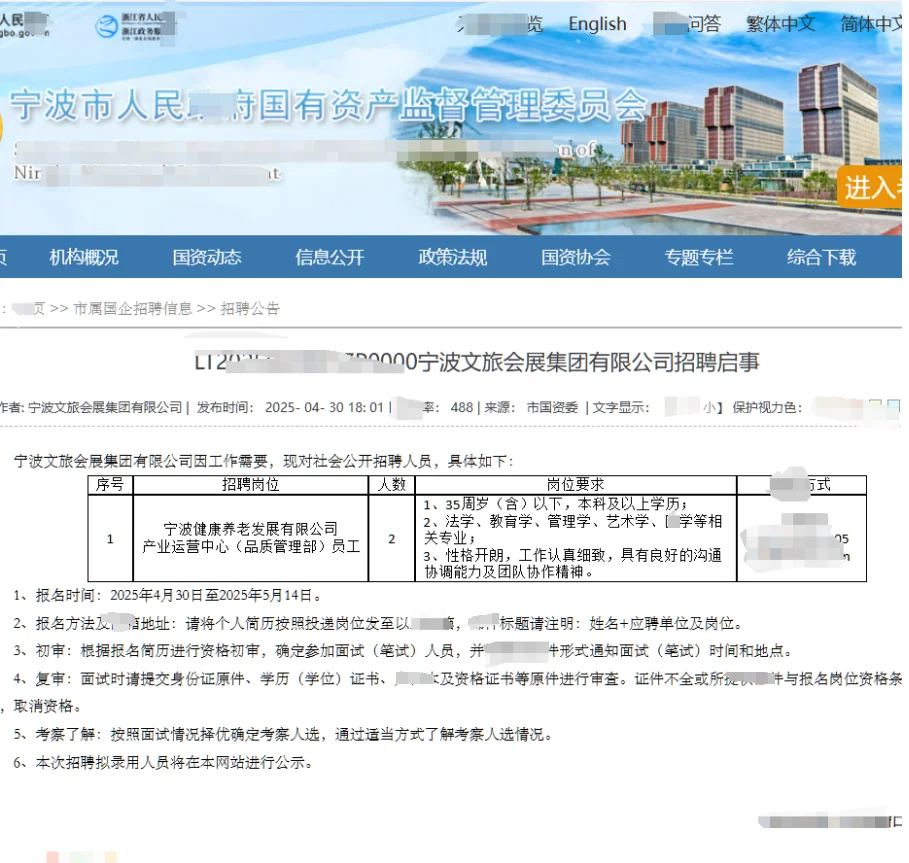Open the 机构概况 navigation menu
Image resolution: width=909 pixels, height=863 pixels.
pyautogui.click(x=83, y=257)
